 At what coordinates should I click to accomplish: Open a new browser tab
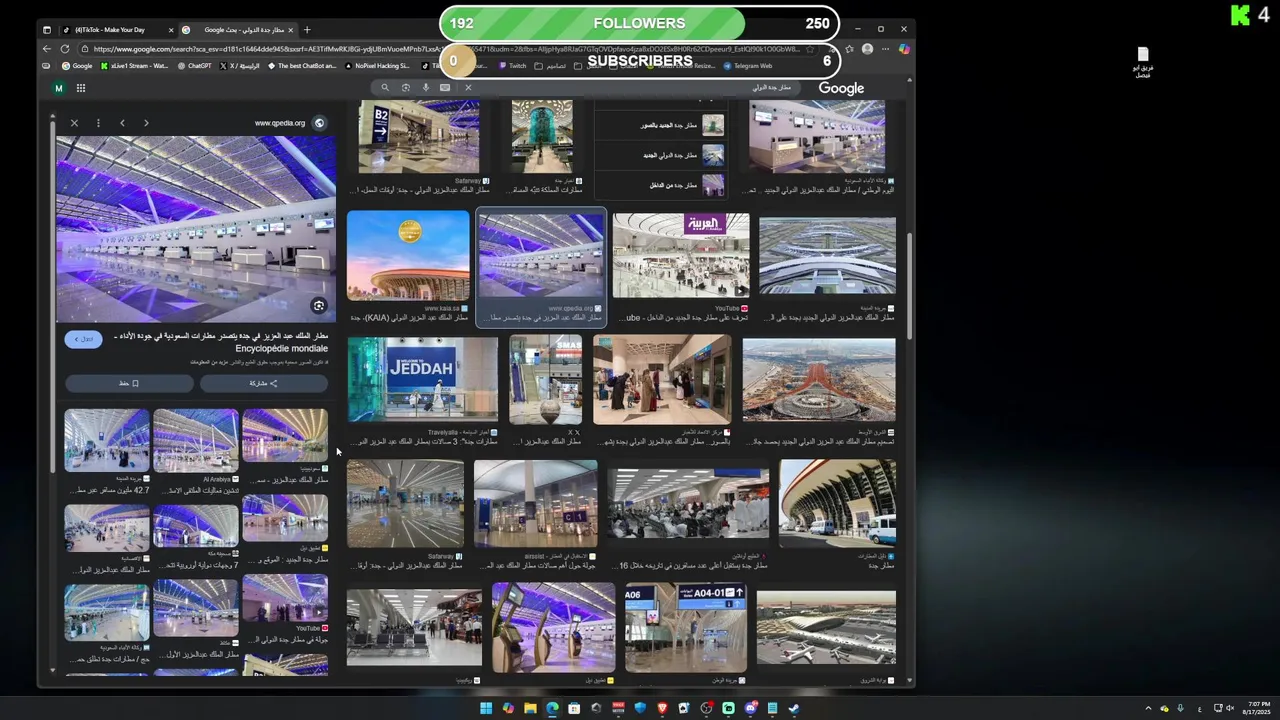(307, 30)
